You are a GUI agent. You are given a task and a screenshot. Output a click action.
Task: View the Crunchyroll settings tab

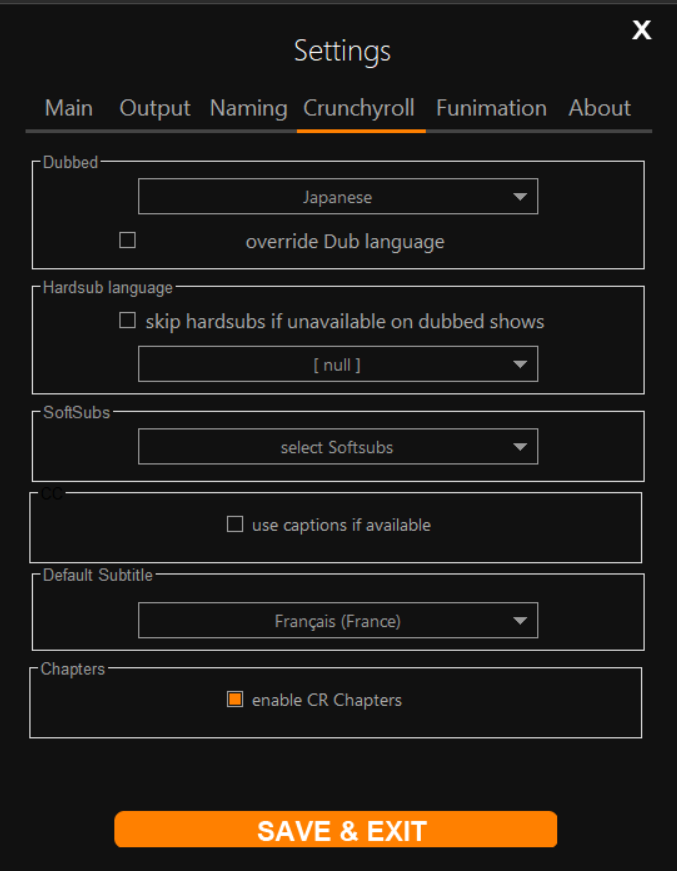tap(360, 108)
